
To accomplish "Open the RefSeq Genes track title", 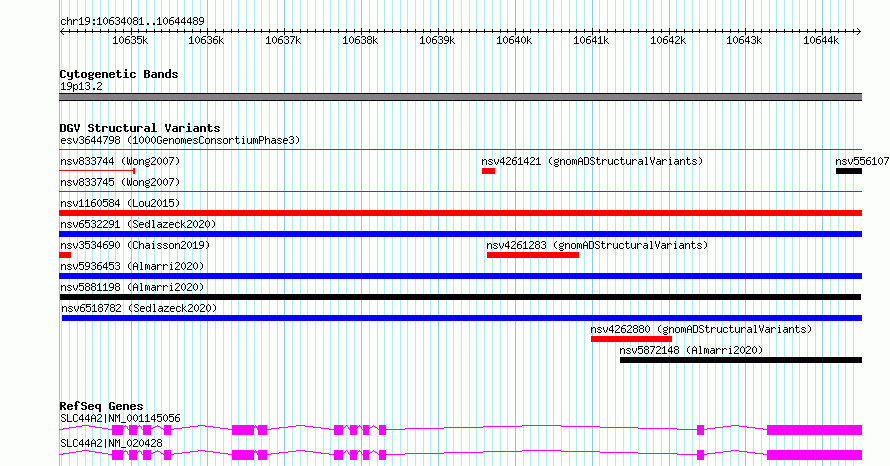I will 102,406.
